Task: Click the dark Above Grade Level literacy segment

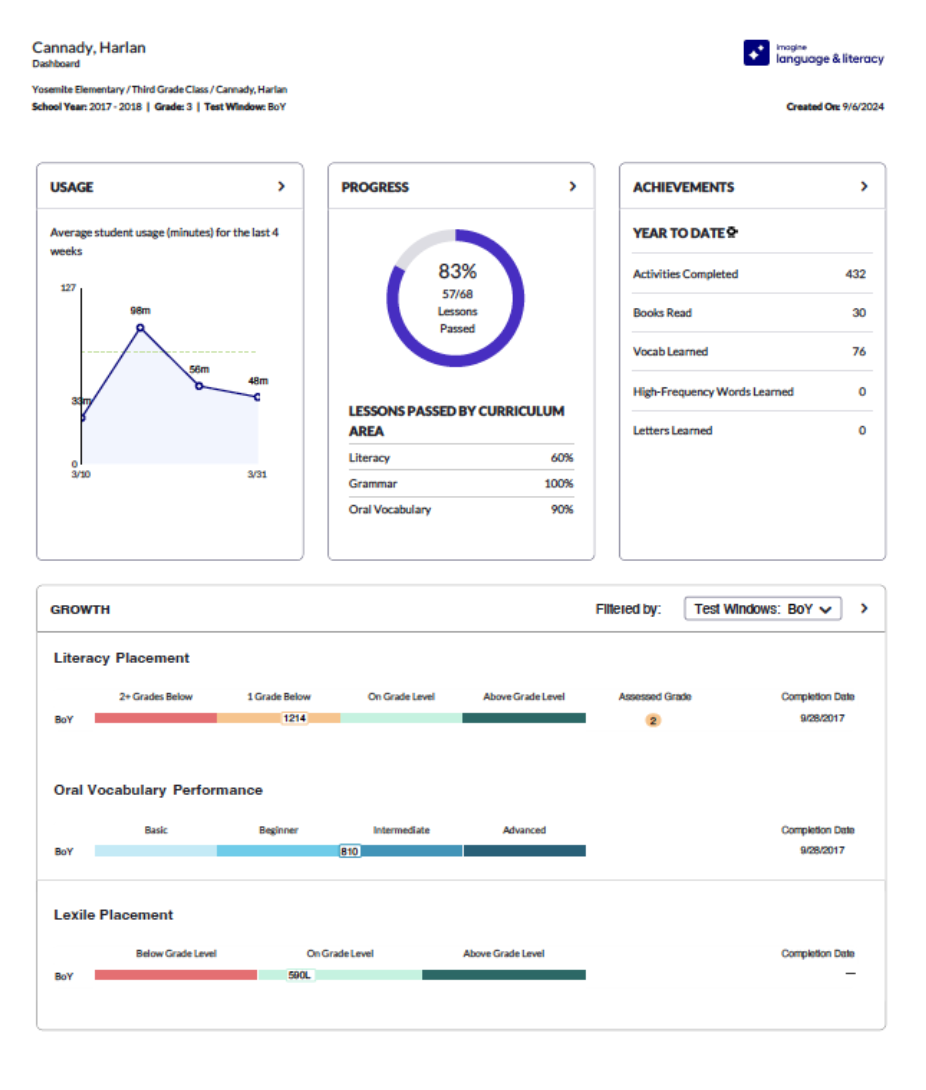Action: pos(523,718)
